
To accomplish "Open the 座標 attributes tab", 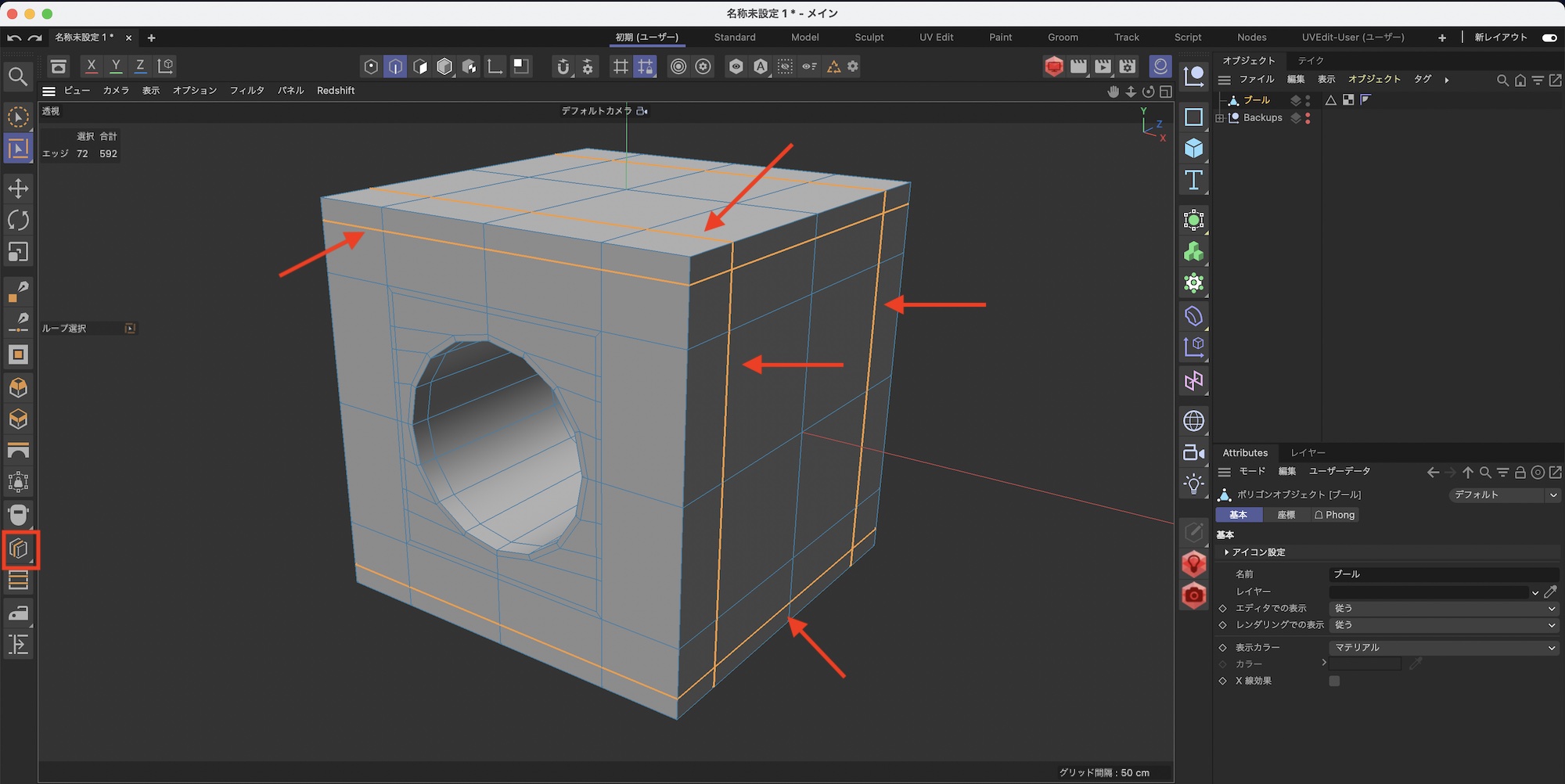I will (1286, 515).
